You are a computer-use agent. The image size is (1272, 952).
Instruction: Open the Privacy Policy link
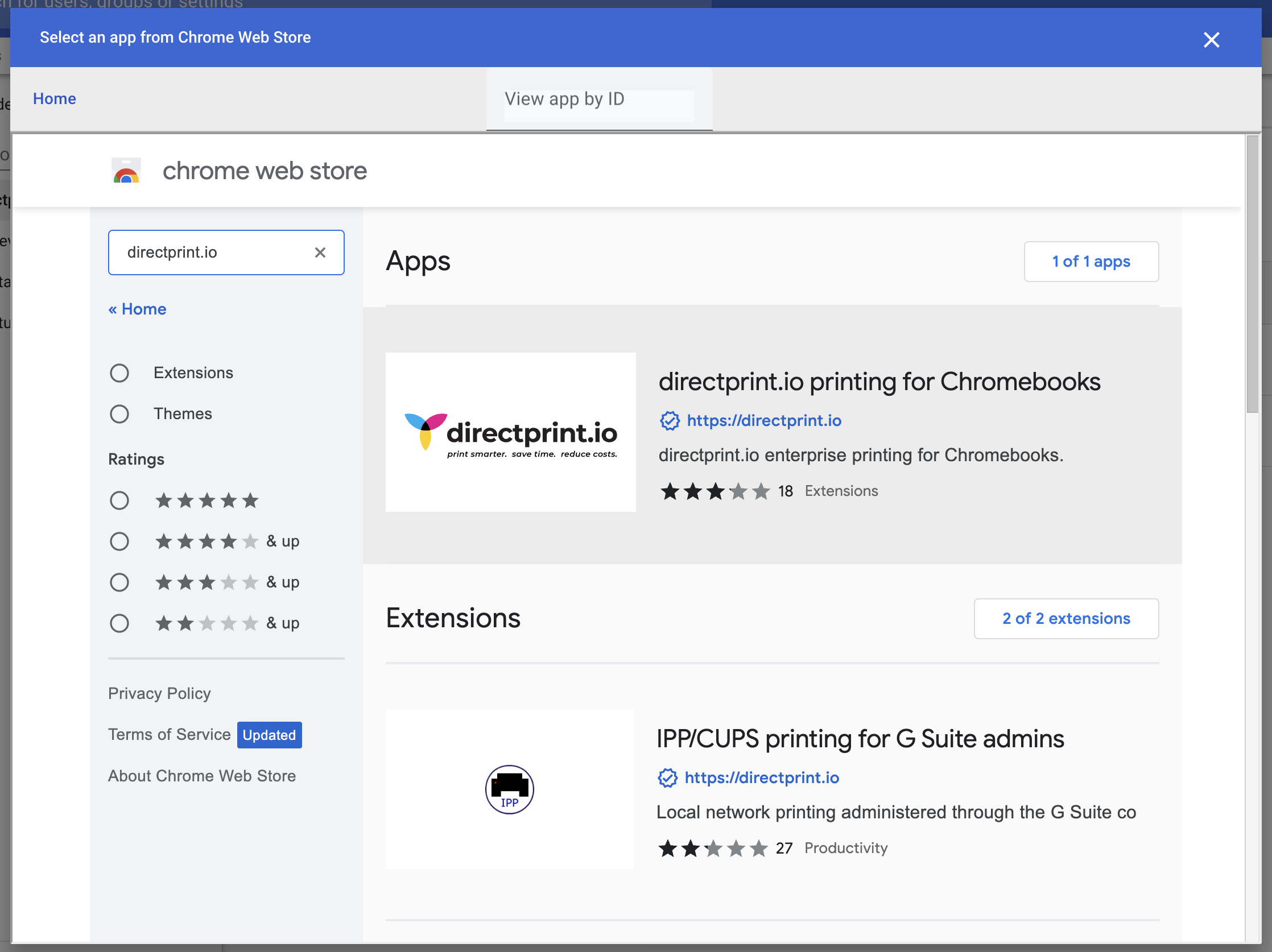(x=159, y=693)
